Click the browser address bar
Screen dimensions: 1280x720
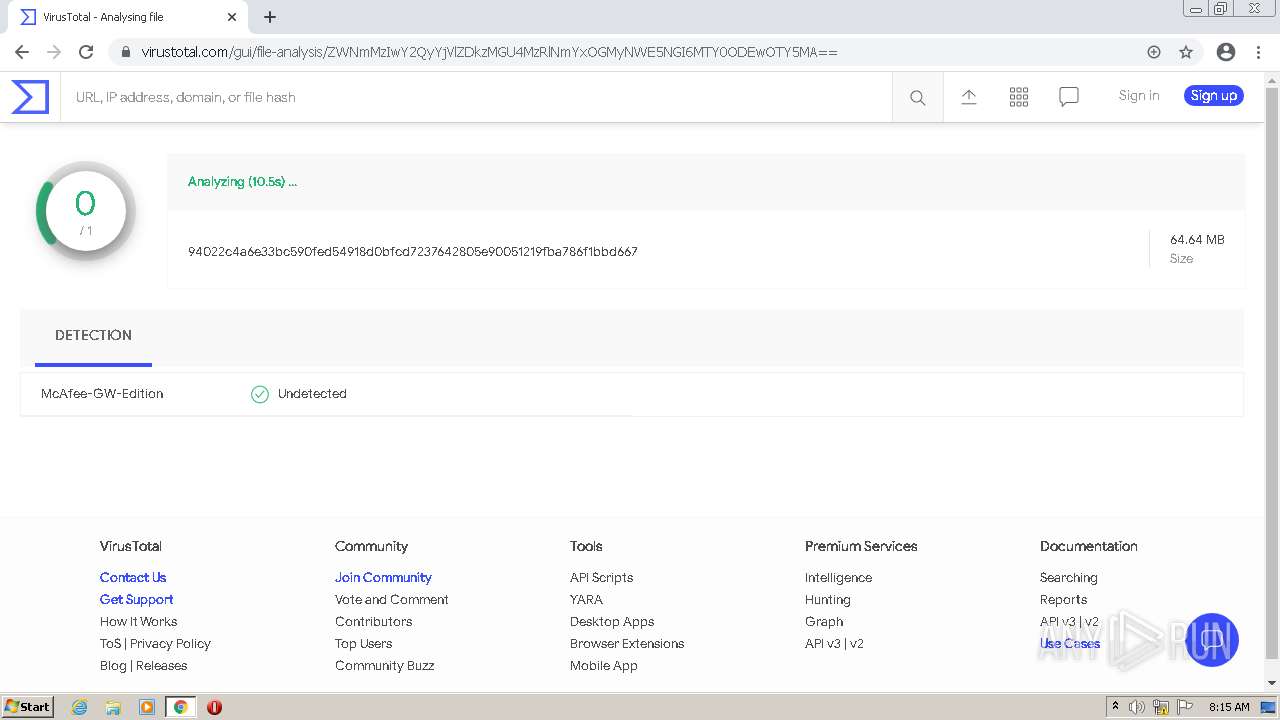coord(640,52)
